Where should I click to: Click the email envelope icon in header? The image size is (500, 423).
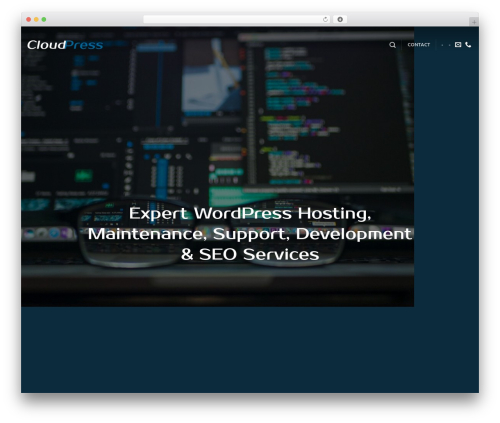[458, 44]
